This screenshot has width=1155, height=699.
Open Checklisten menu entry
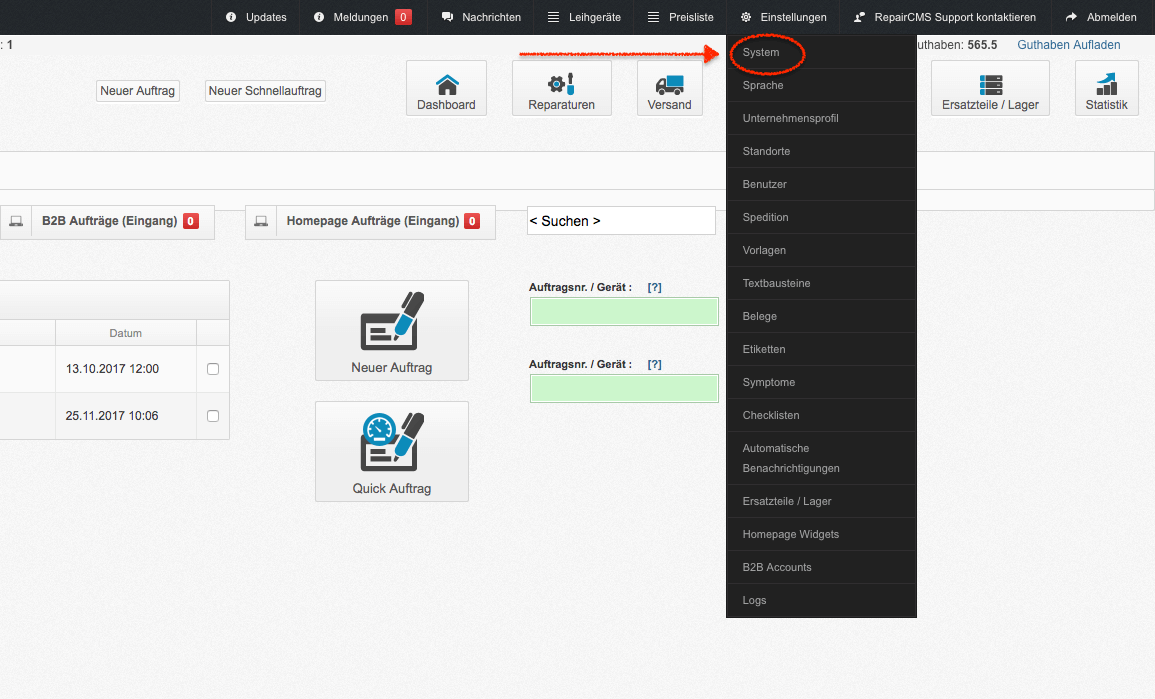[x=821, y=415]
